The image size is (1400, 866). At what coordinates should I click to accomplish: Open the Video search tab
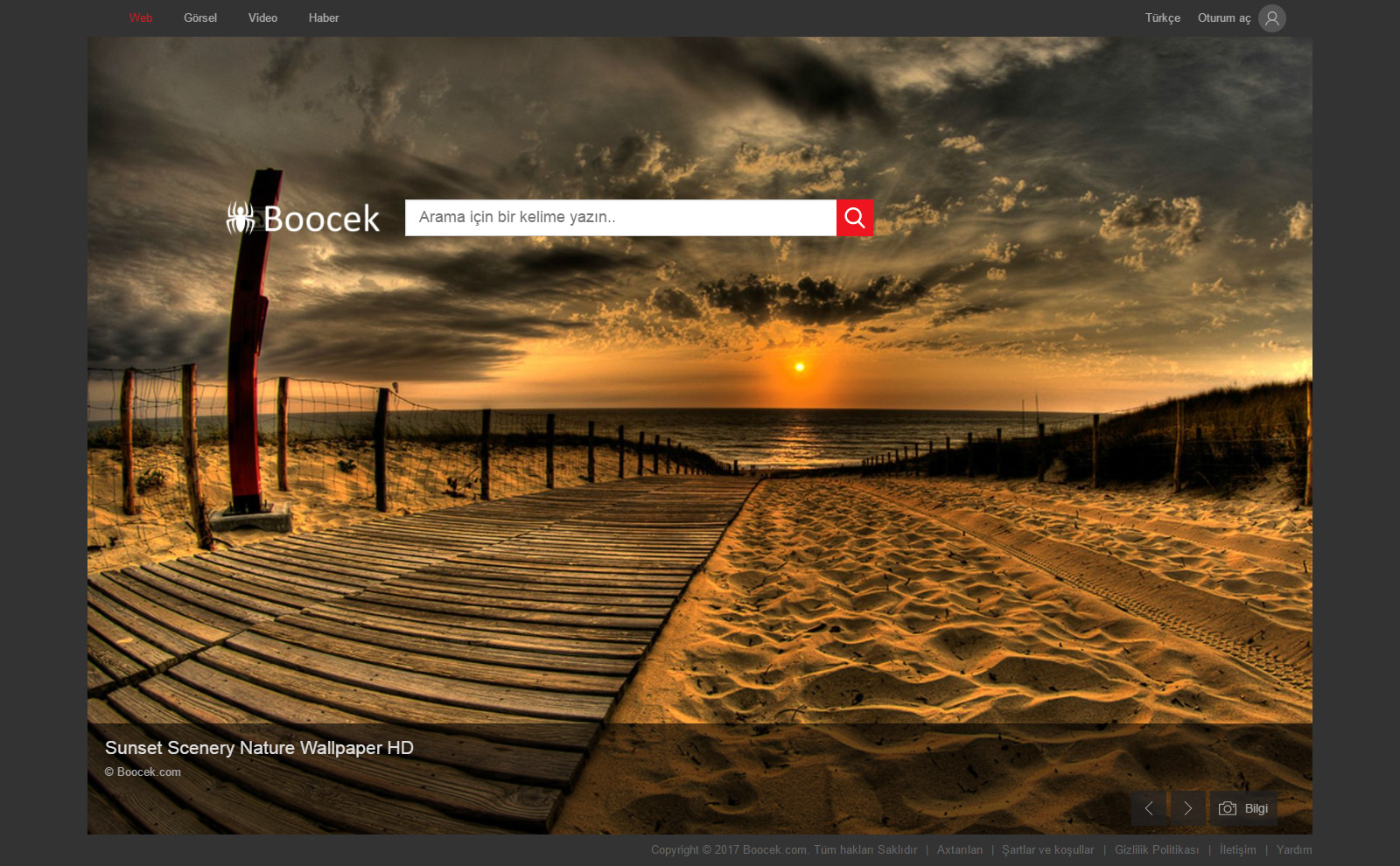point(262,18)
